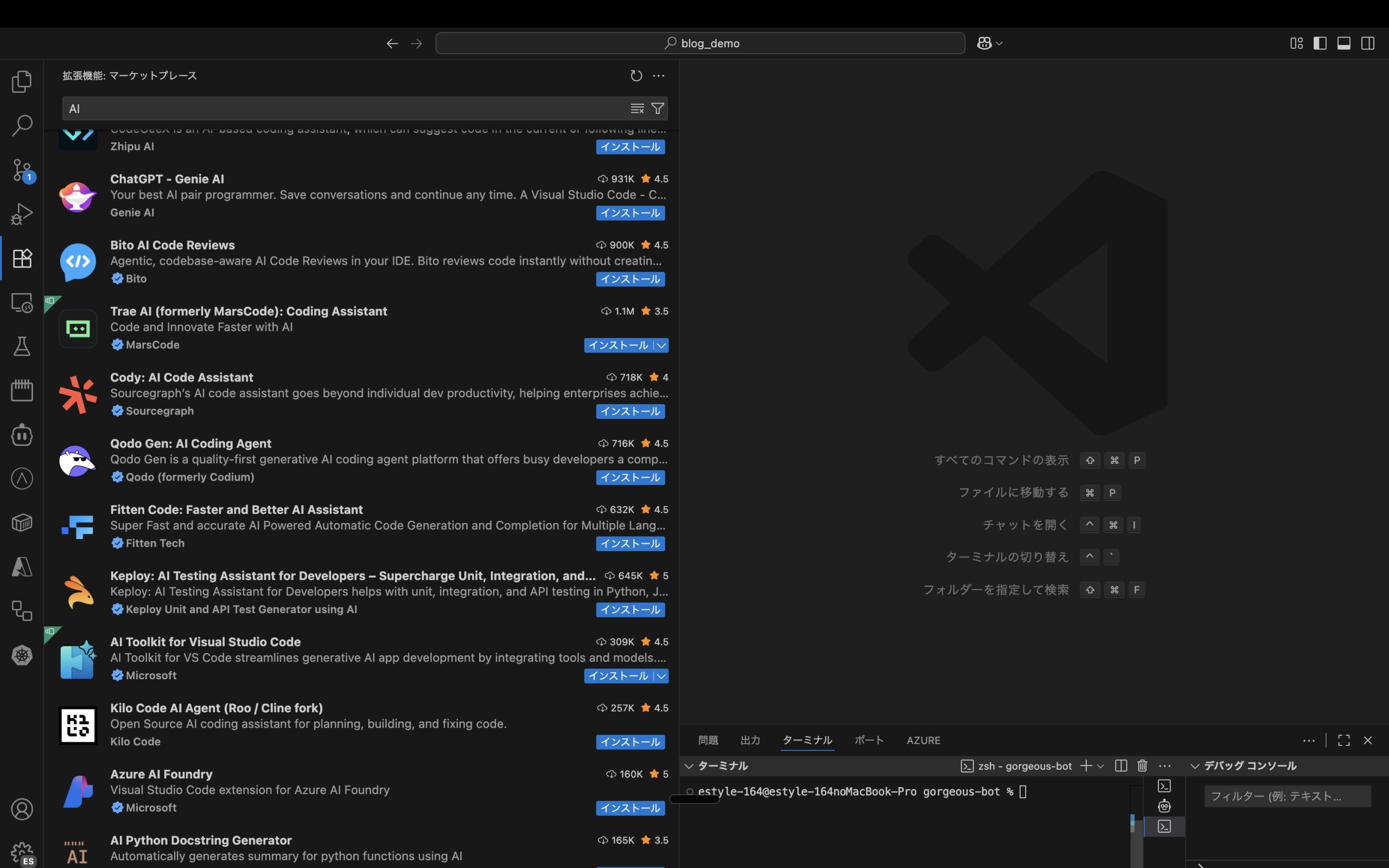This screenshot has height=868, width=1389.
Task: Add a new terminal with plus icon
Action: [1085, 766]
